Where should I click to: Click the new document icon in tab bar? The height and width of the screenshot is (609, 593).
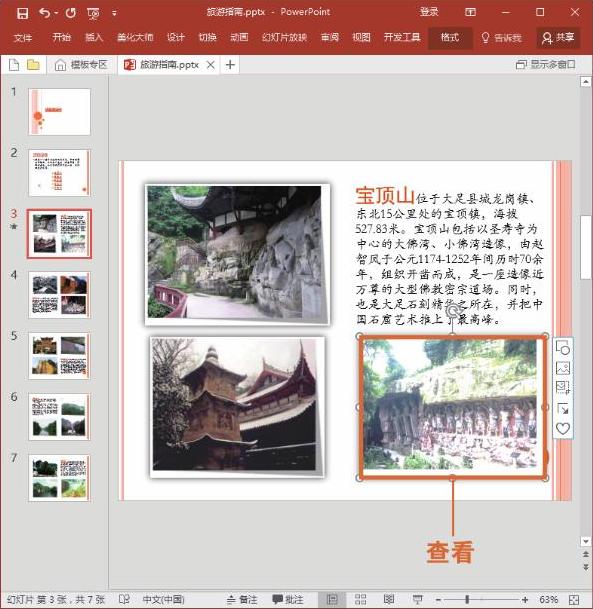[x=14, y=64]
